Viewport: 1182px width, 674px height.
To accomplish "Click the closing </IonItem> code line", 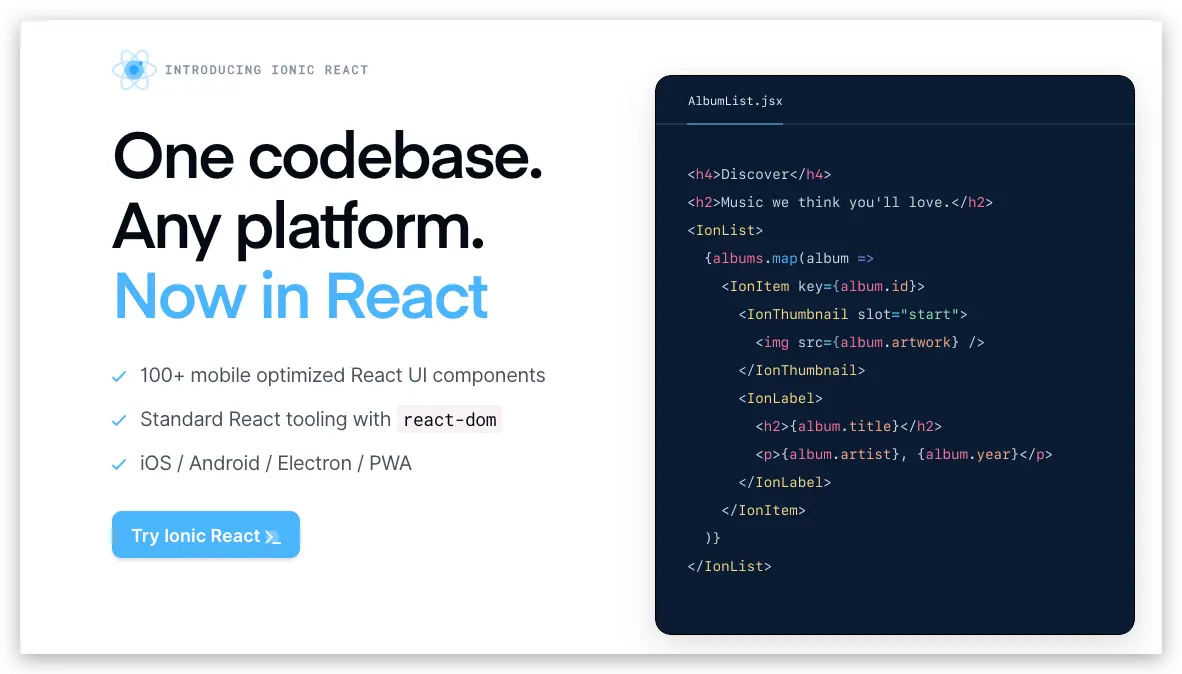I will (764, 510).
